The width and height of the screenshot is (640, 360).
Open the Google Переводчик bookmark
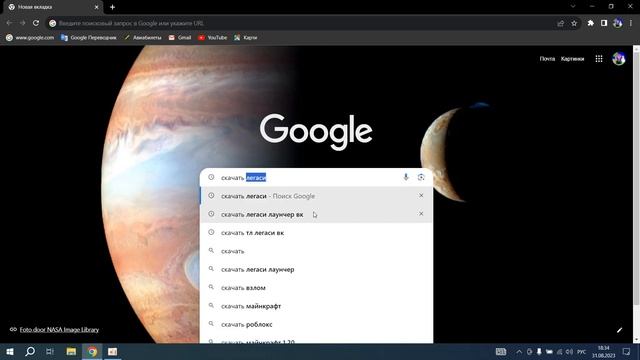(x=89, y=38)
